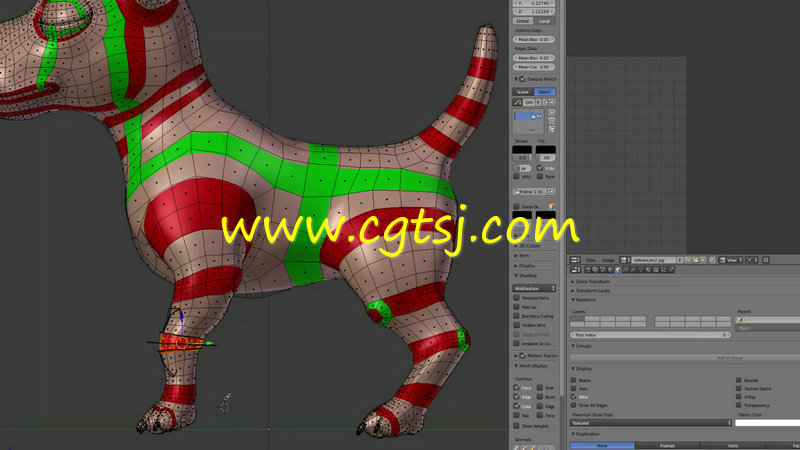Open the Image menu in image editor
The image size is (800, 450).
608,260
